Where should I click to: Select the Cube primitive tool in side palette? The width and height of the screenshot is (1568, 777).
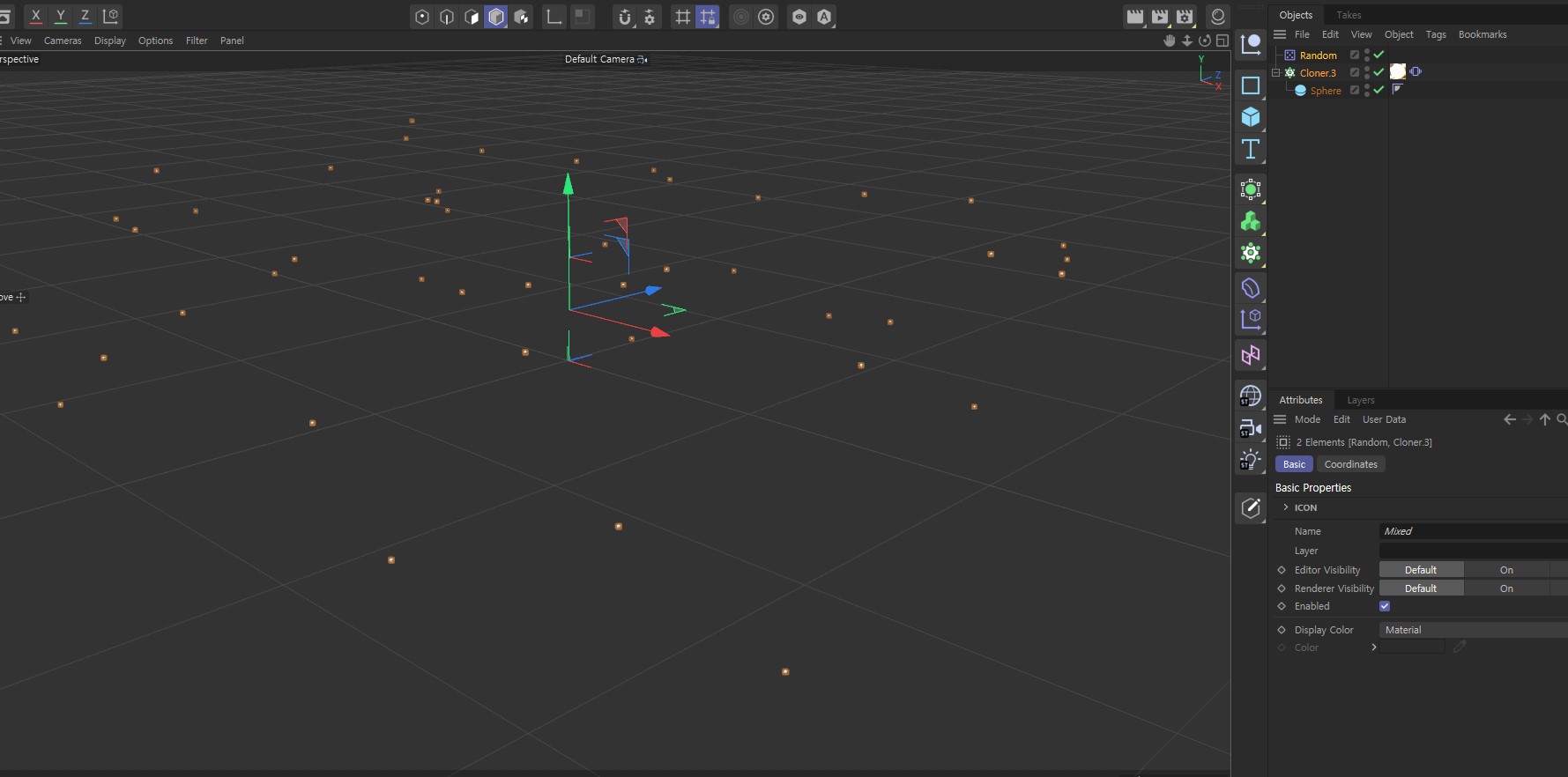click(x=1250, y=117)
